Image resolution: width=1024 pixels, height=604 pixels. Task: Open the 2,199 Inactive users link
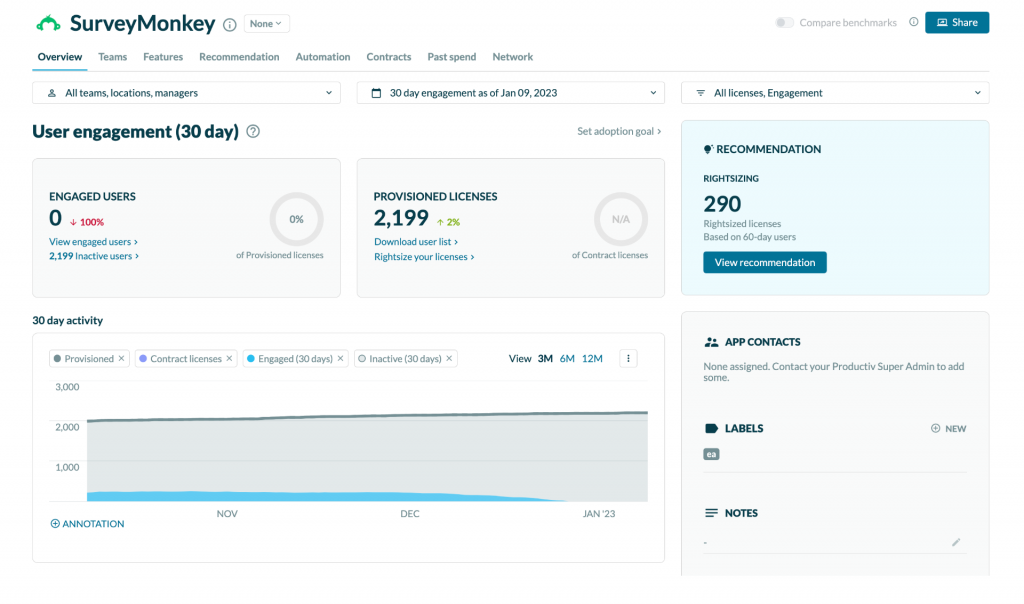coord(94,256)
